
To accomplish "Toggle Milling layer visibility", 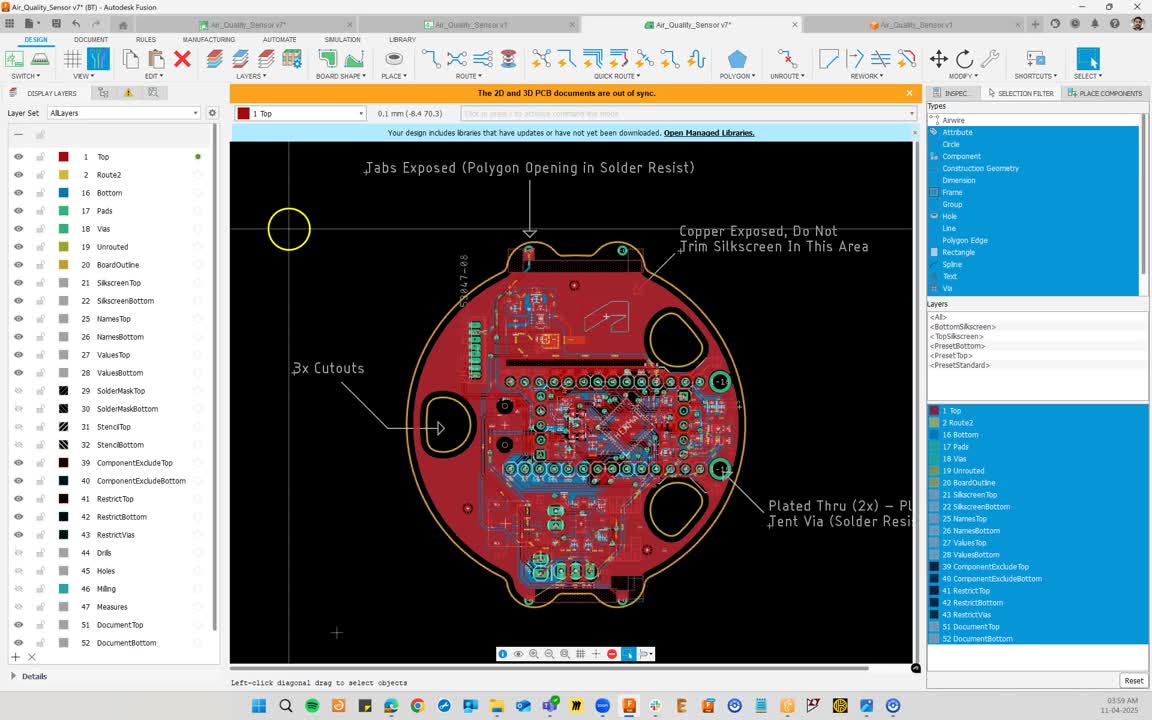I will click(x=18, y=588).
